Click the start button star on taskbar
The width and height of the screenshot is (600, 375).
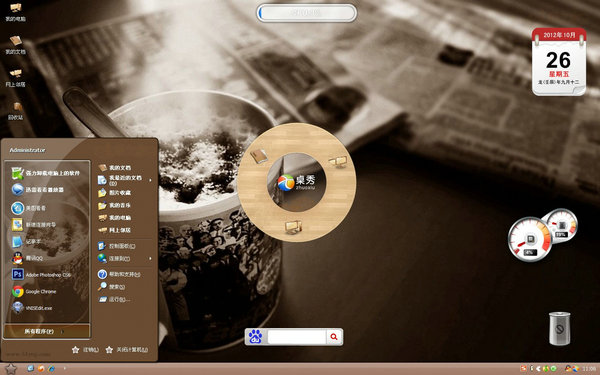tap(11, 369)
